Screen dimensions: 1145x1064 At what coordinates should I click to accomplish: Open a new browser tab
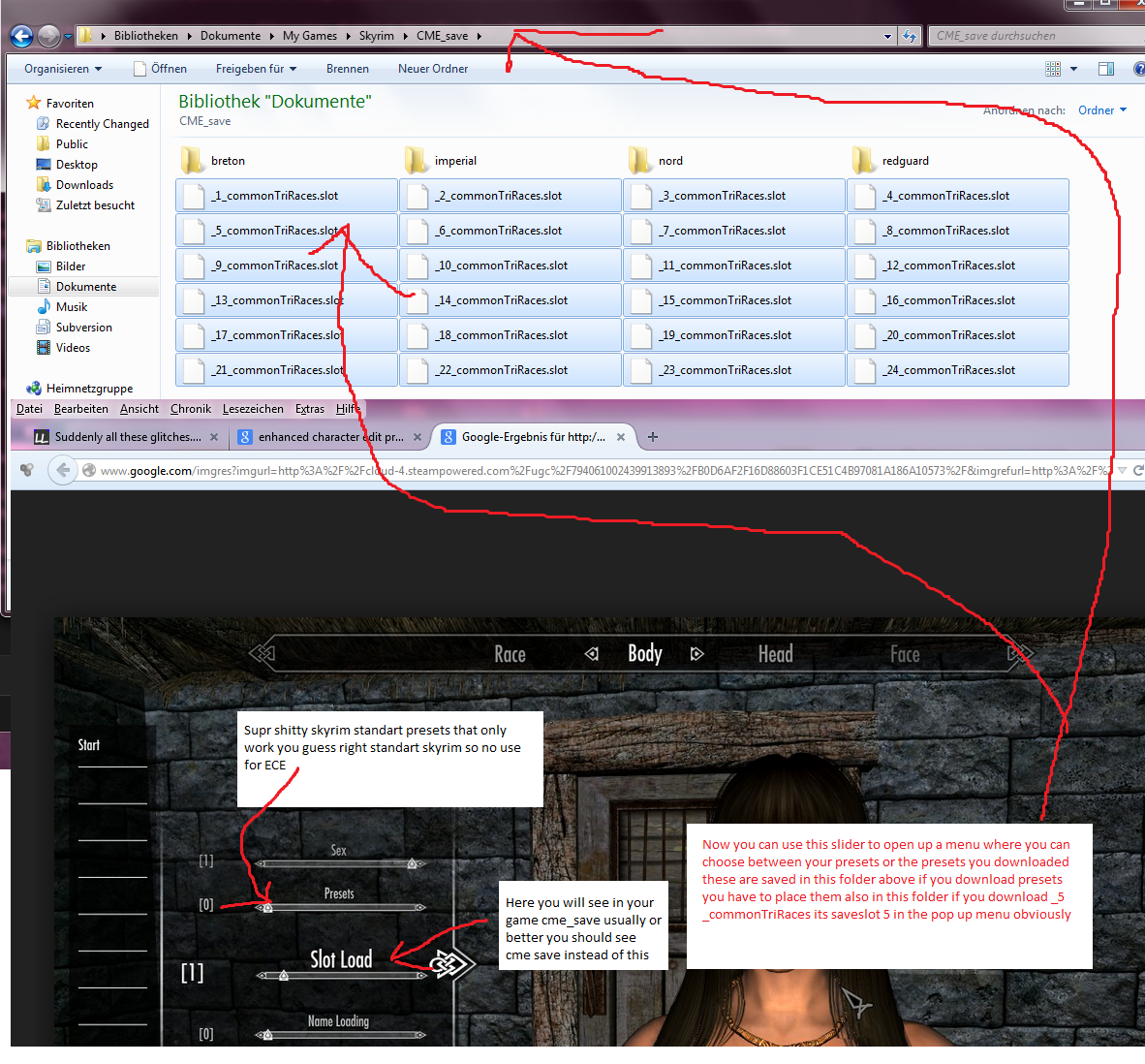pos(653,437)
